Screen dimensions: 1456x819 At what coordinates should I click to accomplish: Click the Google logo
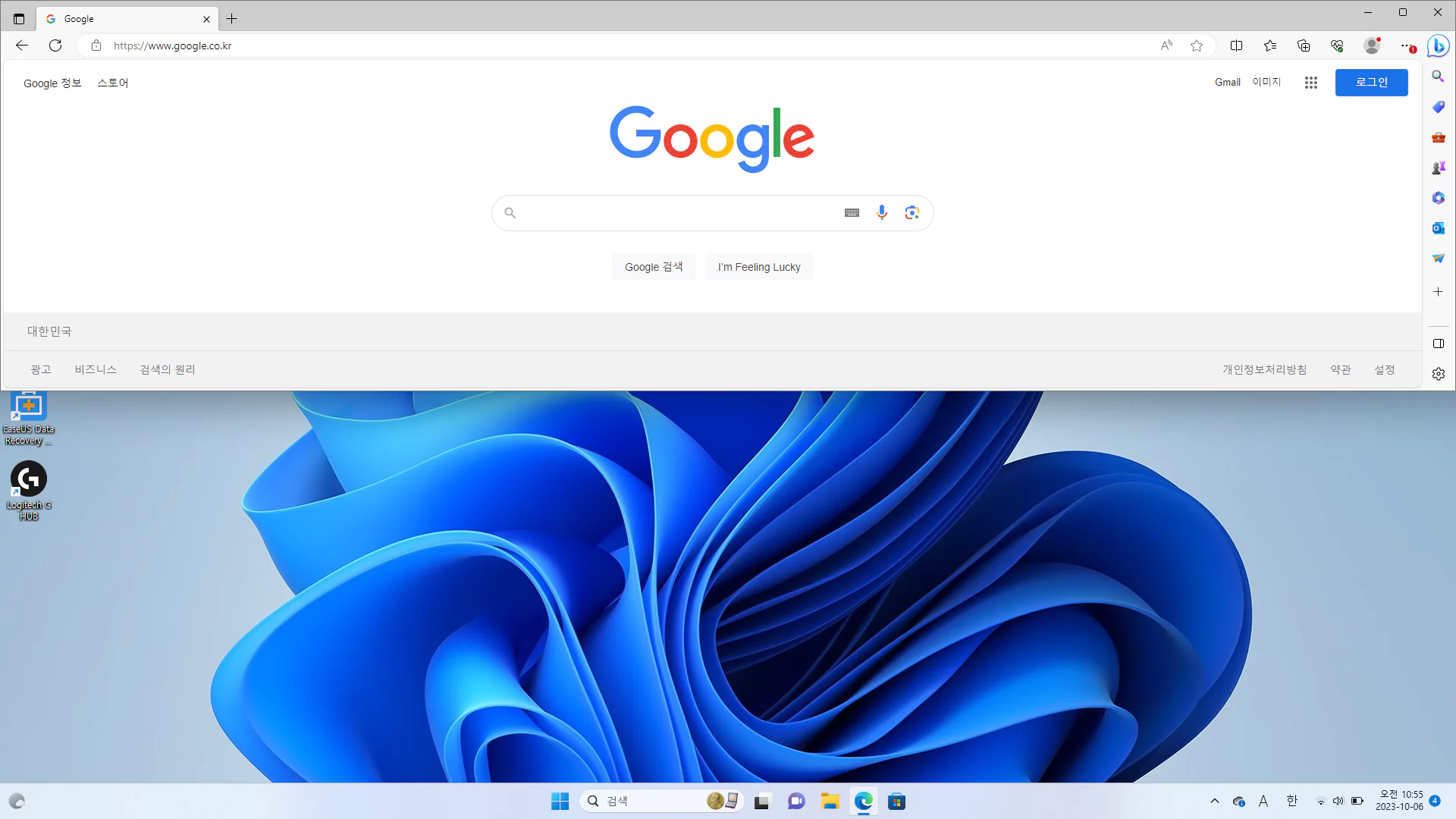coord(712,139)
